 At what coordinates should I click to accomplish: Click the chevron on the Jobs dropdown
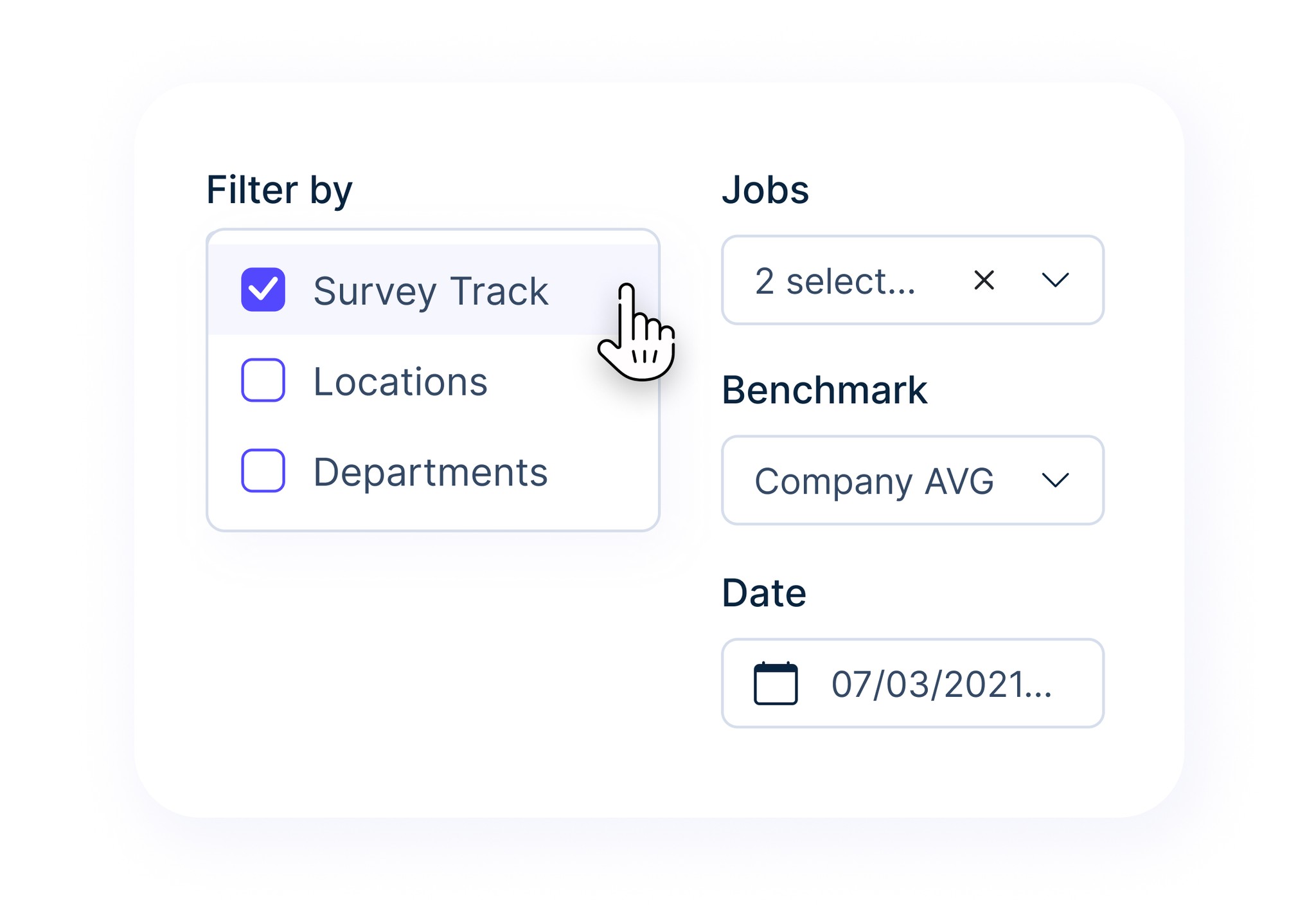pyautogui.click(x=1056, y=281)
